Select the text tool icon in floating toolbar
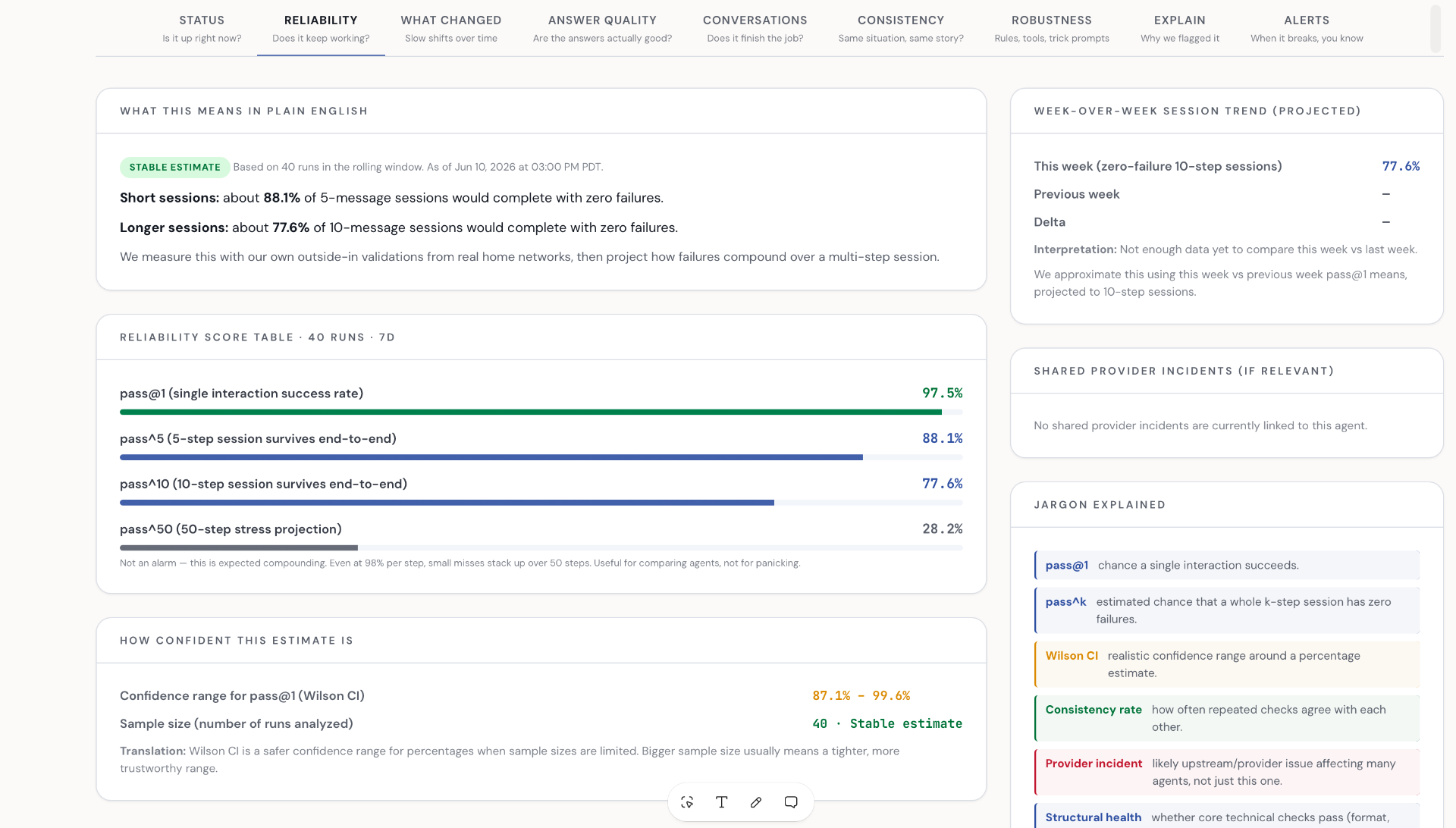This screenshot has height=828, width=1456. pyautogui.click(x=721, y=802)
